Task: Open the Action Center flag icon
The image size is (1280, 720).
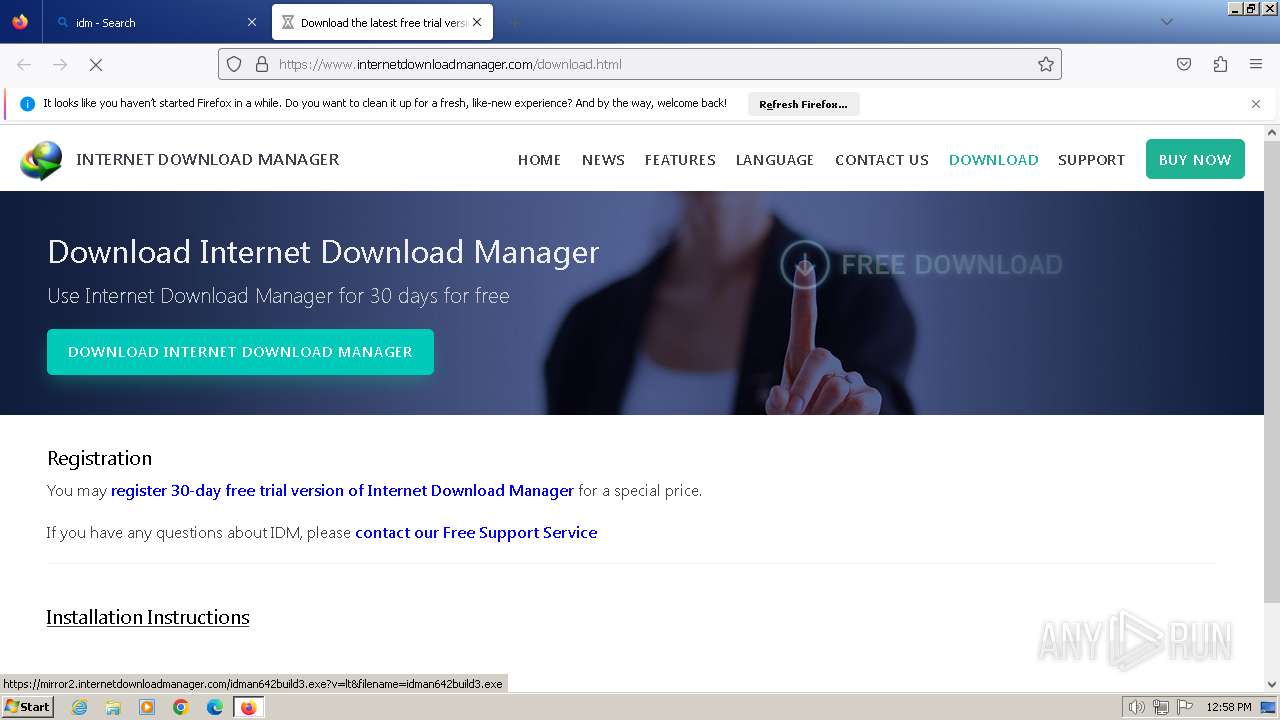Action: click(x=1185, y=707)
